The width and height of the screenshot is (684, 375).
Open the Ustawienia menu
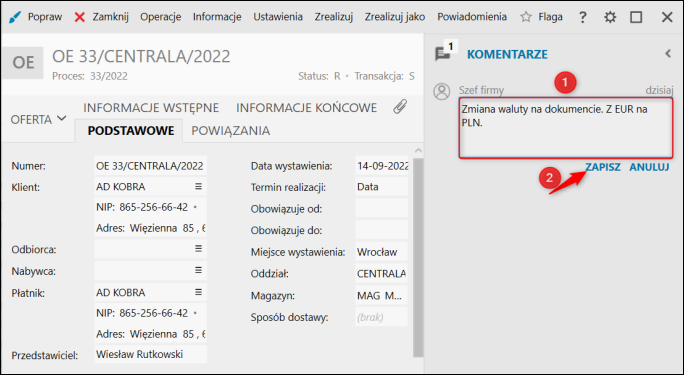coord(278,17)
